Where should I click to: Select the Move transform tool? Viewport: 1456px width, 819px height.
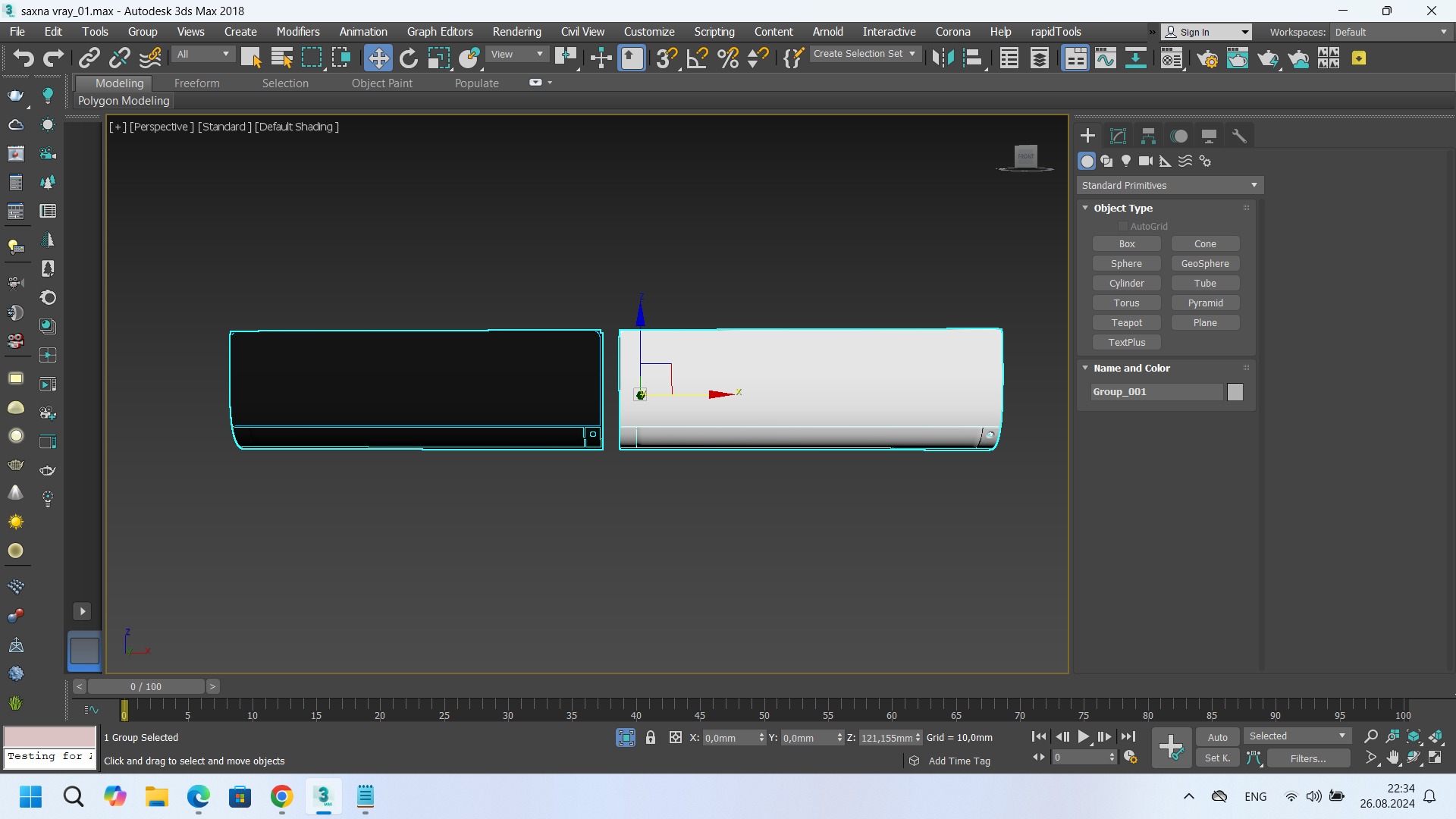point(378,58)
